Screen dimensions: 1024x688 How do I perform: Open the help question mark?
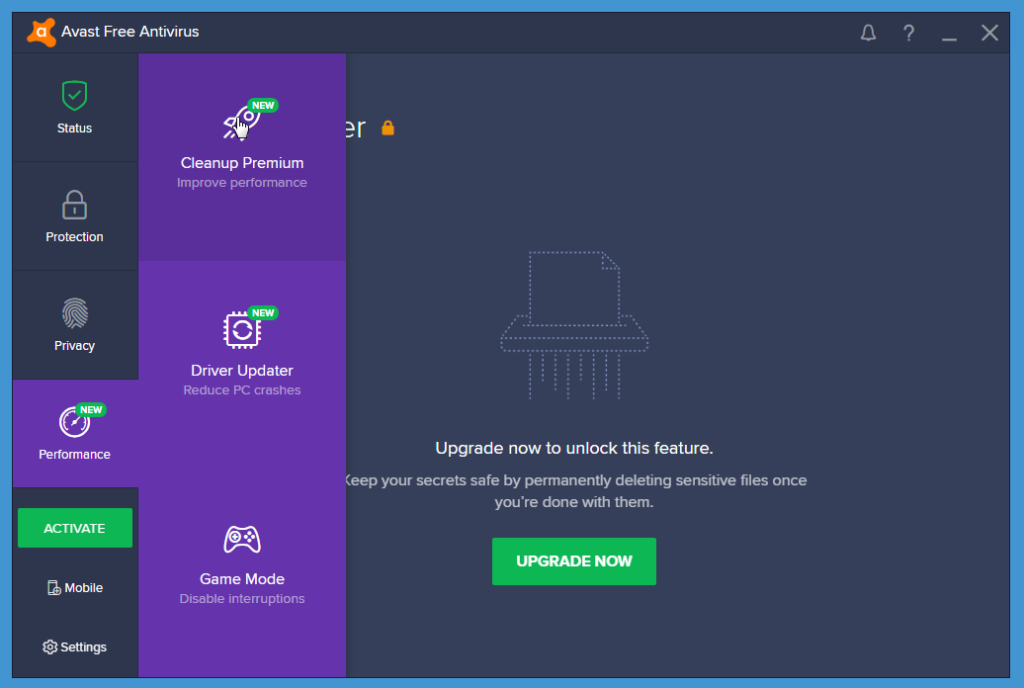click(908, 33)
